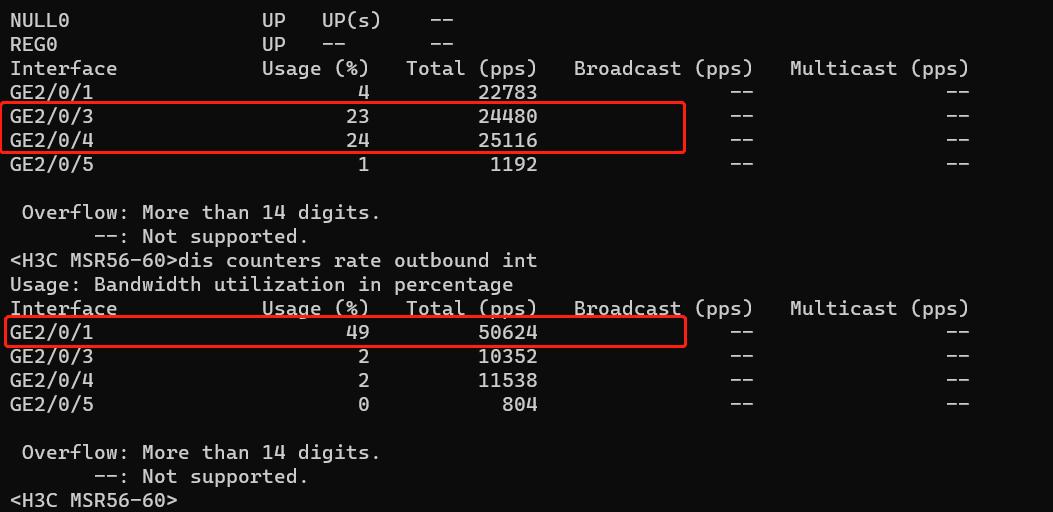Screen dimensions: 1053x512
Task: Click the usage value 49
Action: tap(358, 332)
